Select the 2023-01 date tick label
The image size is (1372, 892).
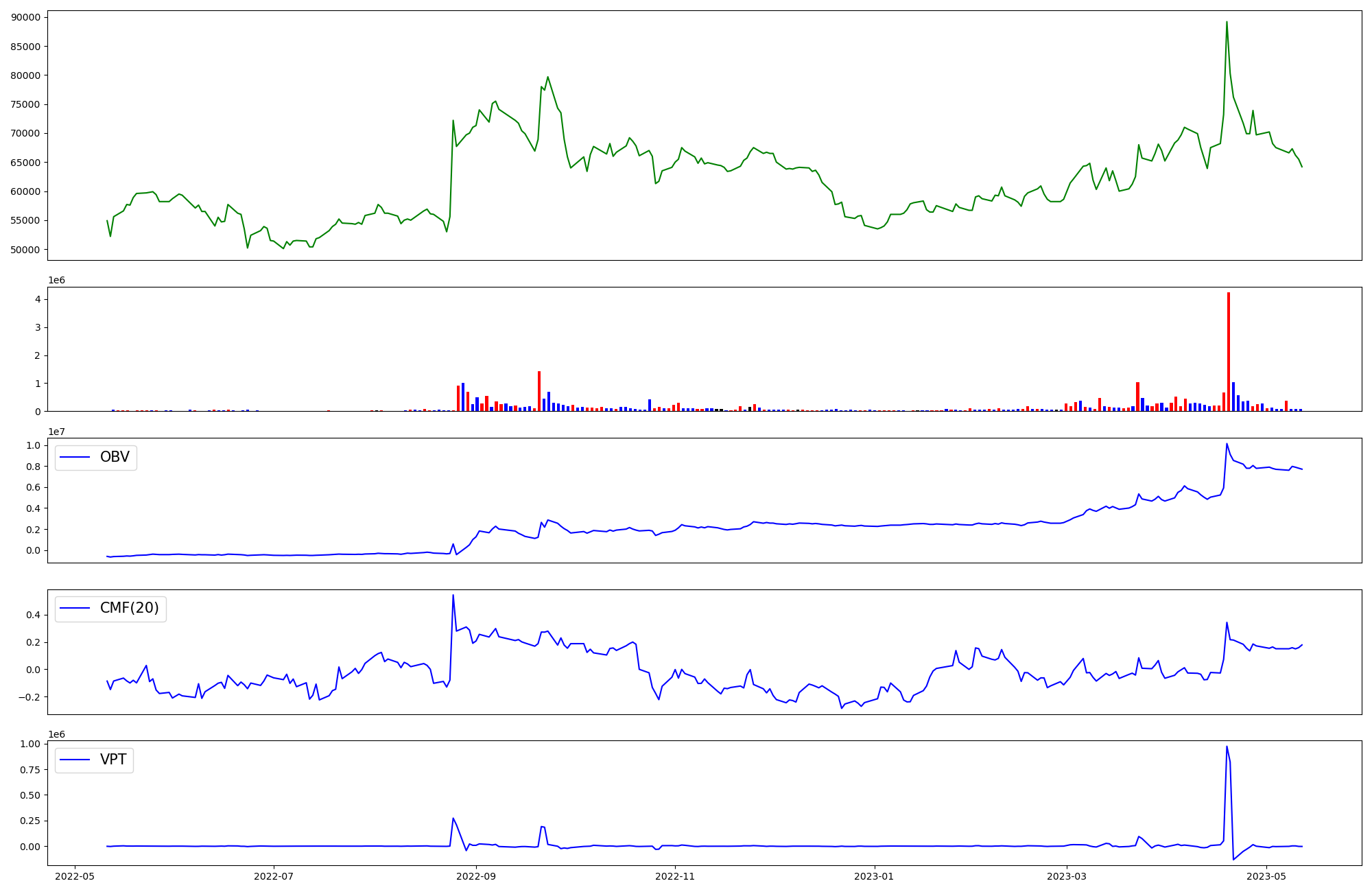(874, 876)
